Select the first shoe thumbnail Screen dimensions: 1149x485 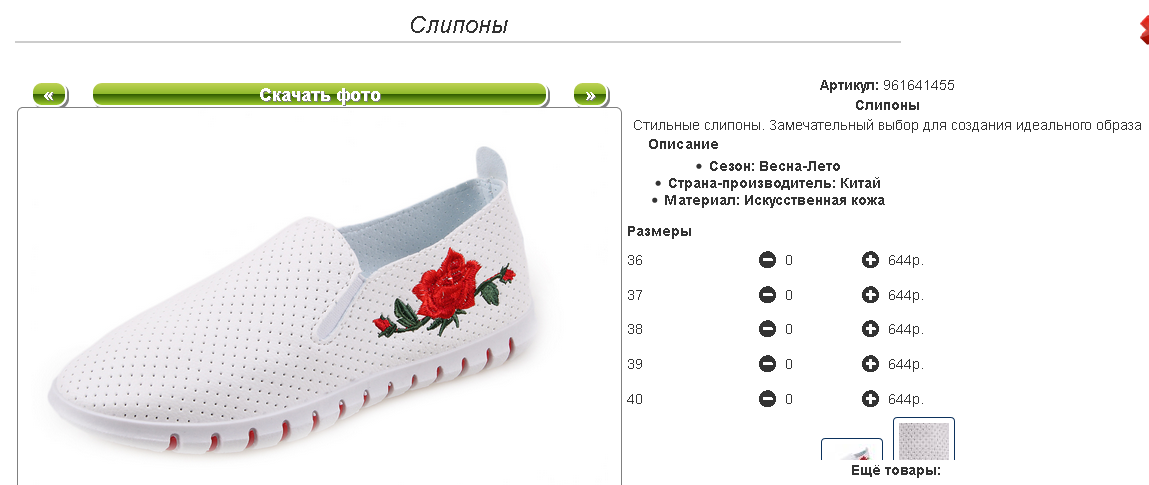point(851,450)
